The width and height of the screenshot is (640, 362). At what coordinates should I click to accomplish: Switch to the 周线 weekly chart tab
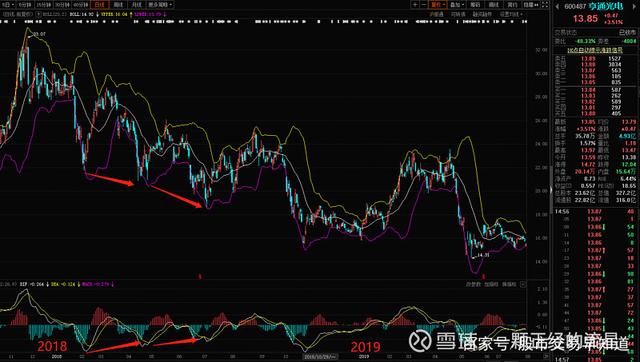click(x=119, y=5)
